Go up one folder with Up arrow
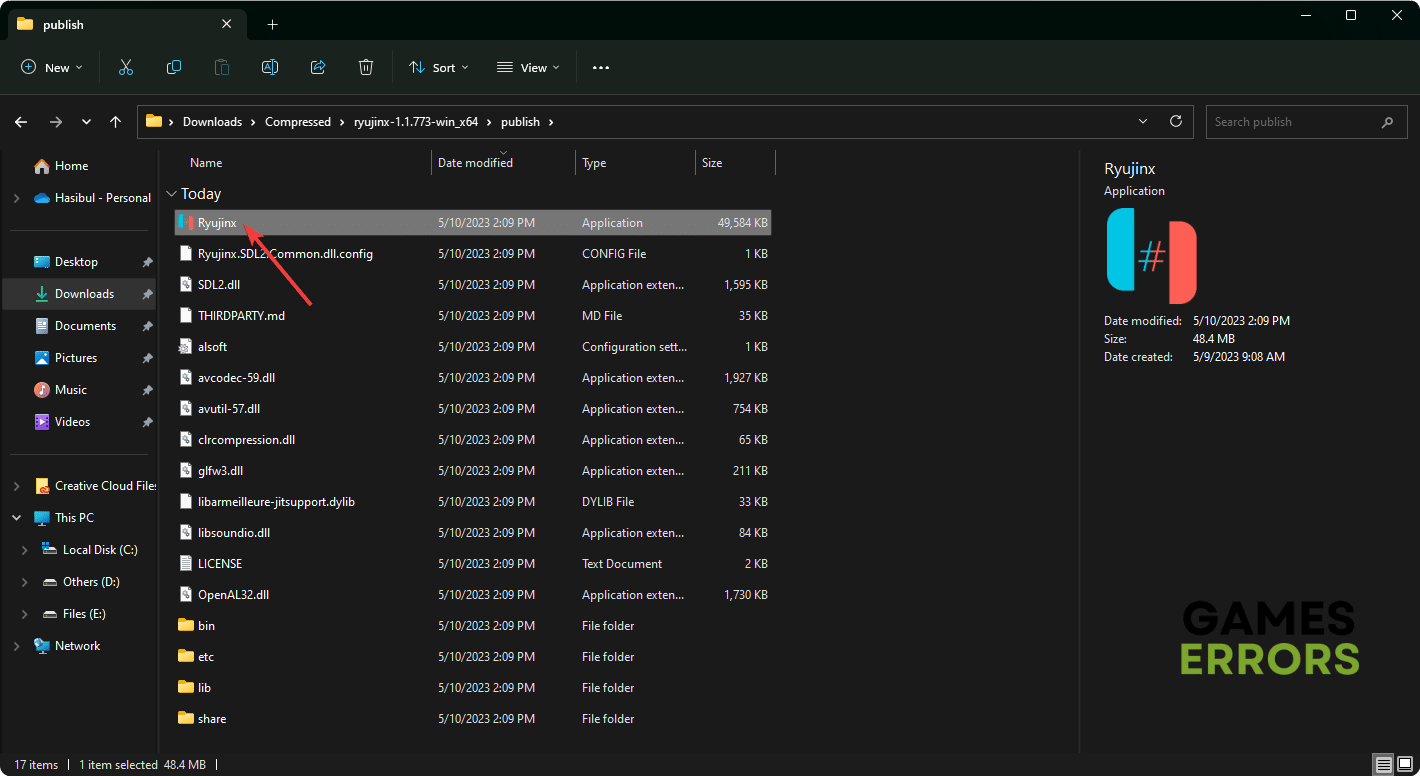 (x=116, y=122)
